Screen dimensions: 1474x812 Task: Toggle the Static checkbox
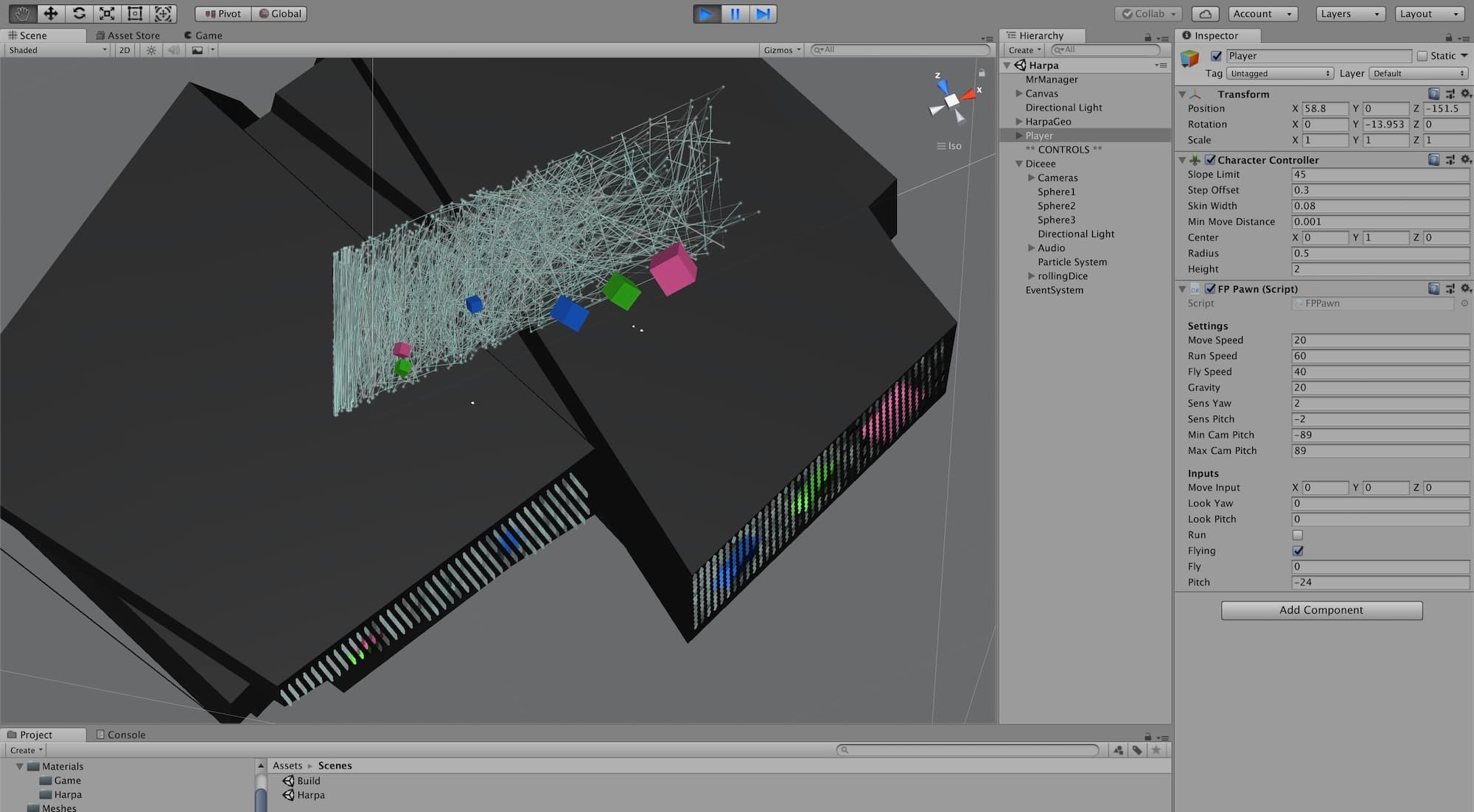pyautogui.click(x=1422, y=56)
